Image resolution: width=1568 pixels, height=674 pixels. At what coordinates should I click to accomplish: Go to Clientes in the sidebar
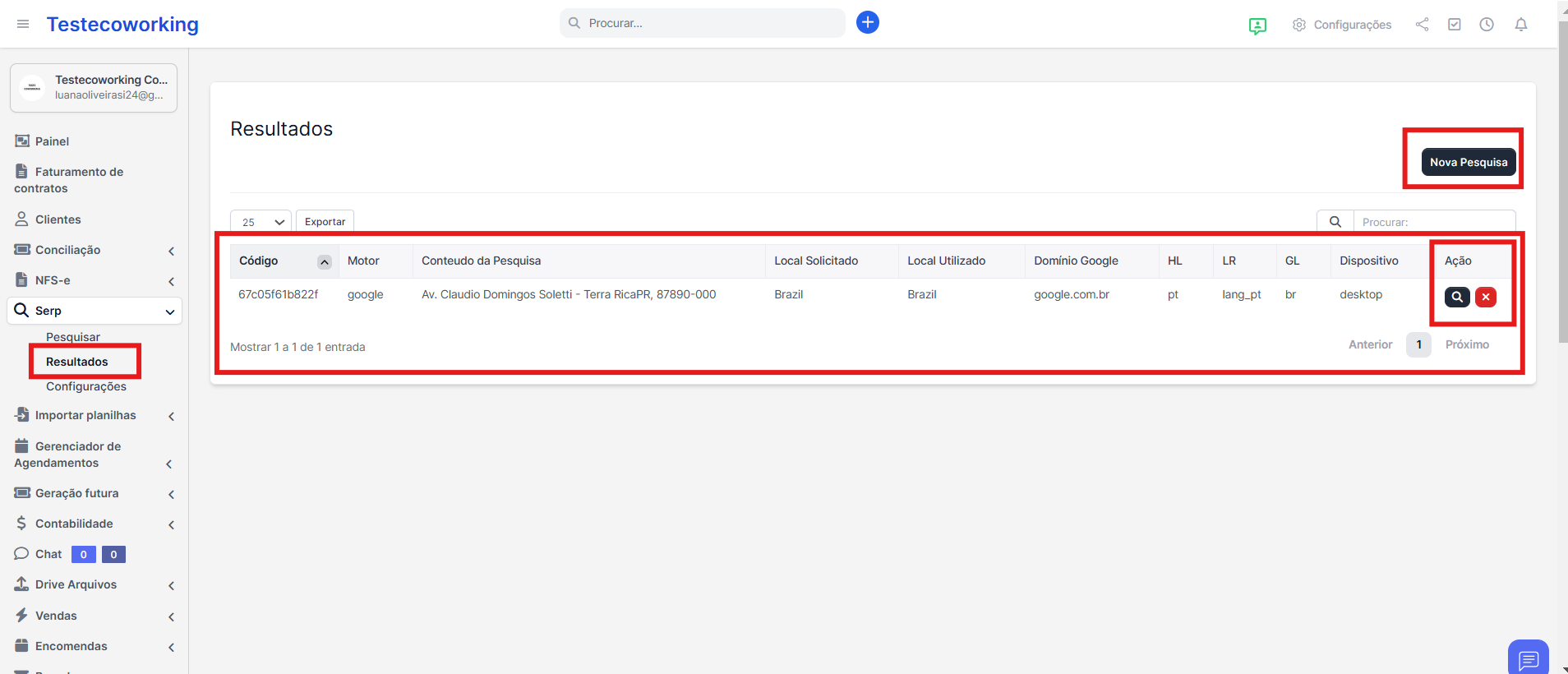58,219
